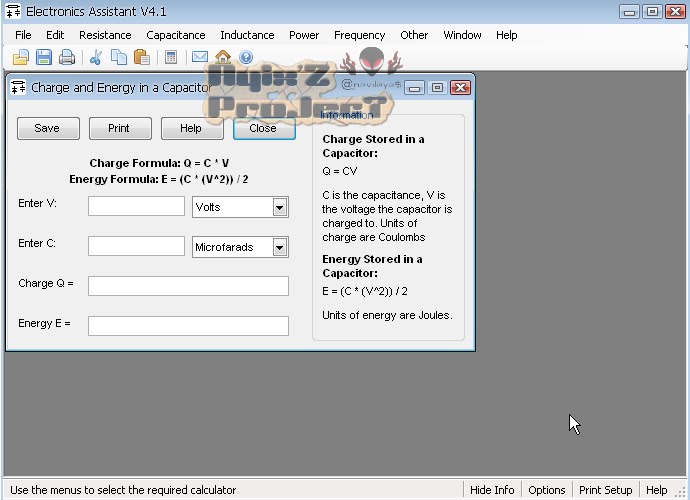
Task: Open the File menu
Action: [x=23, y=35]
